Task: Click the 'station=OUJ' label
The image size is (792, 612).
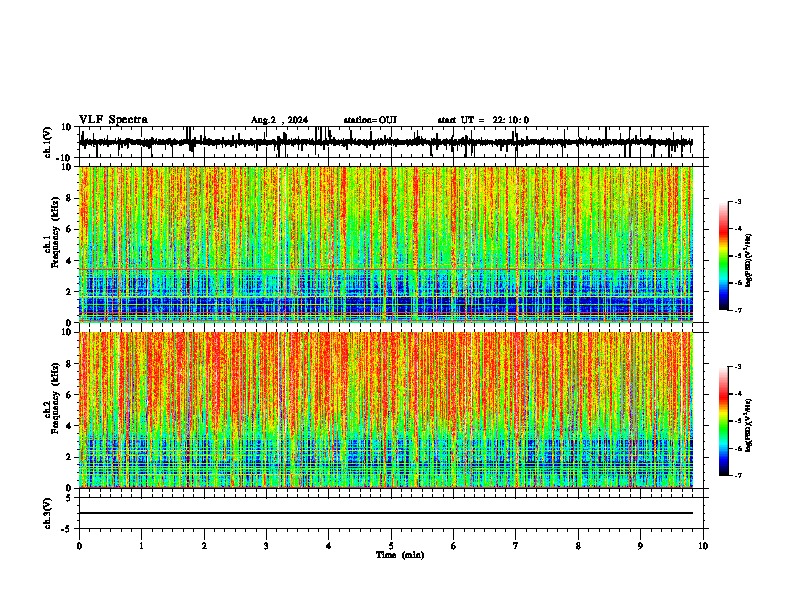Action: [370, 120]
